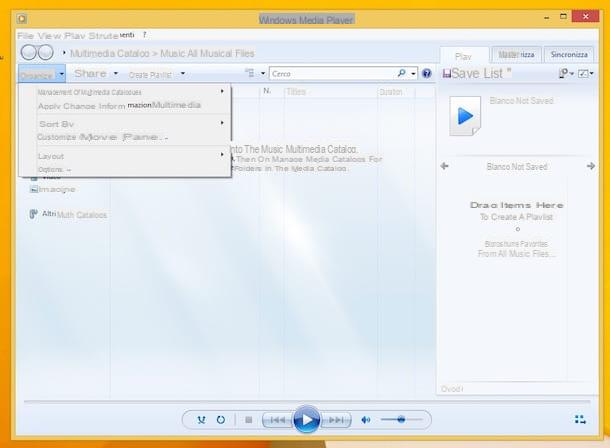610x448 pixels.
Task: Click the large round Play button
Action: [307, 419]
